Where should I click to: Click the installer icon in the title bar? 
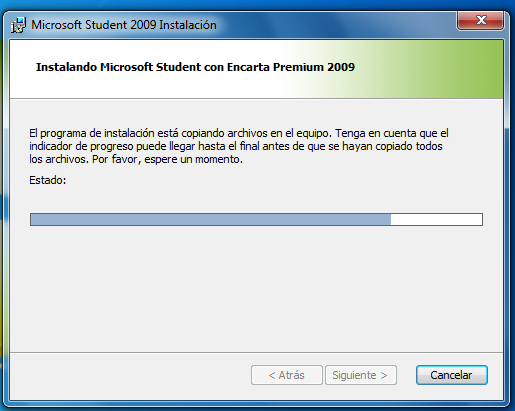[x=18, y=25]
